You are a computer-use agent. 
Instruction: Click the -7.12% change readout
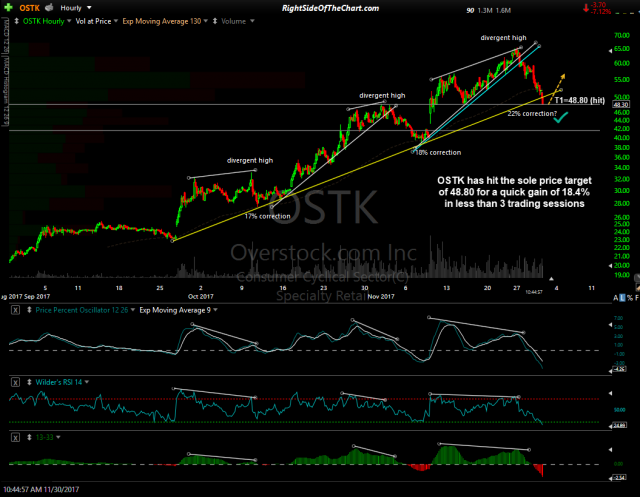click(x=601, y=12)
